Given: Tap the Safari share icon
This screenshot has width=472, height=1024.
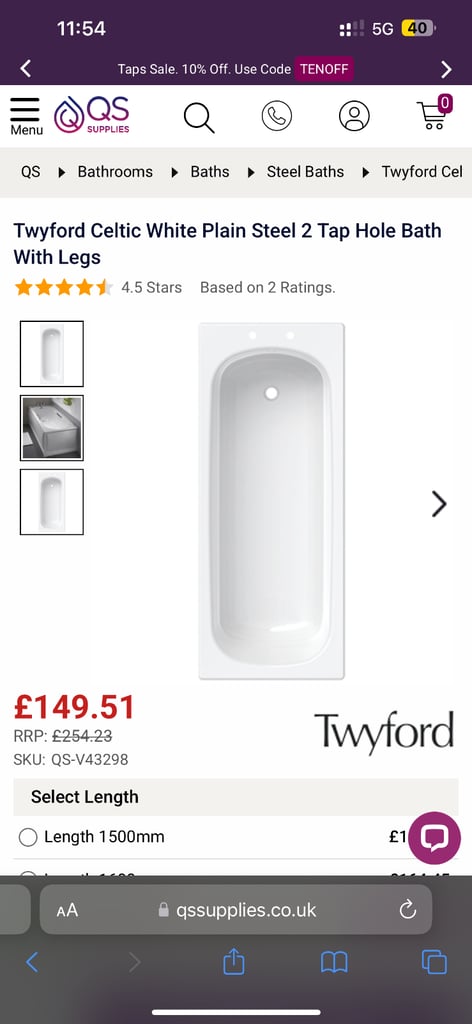Looking at the screenshot, I should pos(234,962).
